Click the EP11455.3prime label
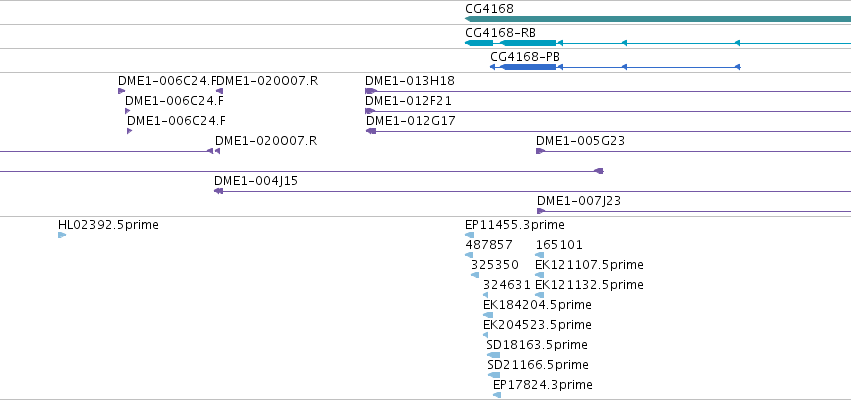This screenshot has height=400, width=851. [515, 225]
